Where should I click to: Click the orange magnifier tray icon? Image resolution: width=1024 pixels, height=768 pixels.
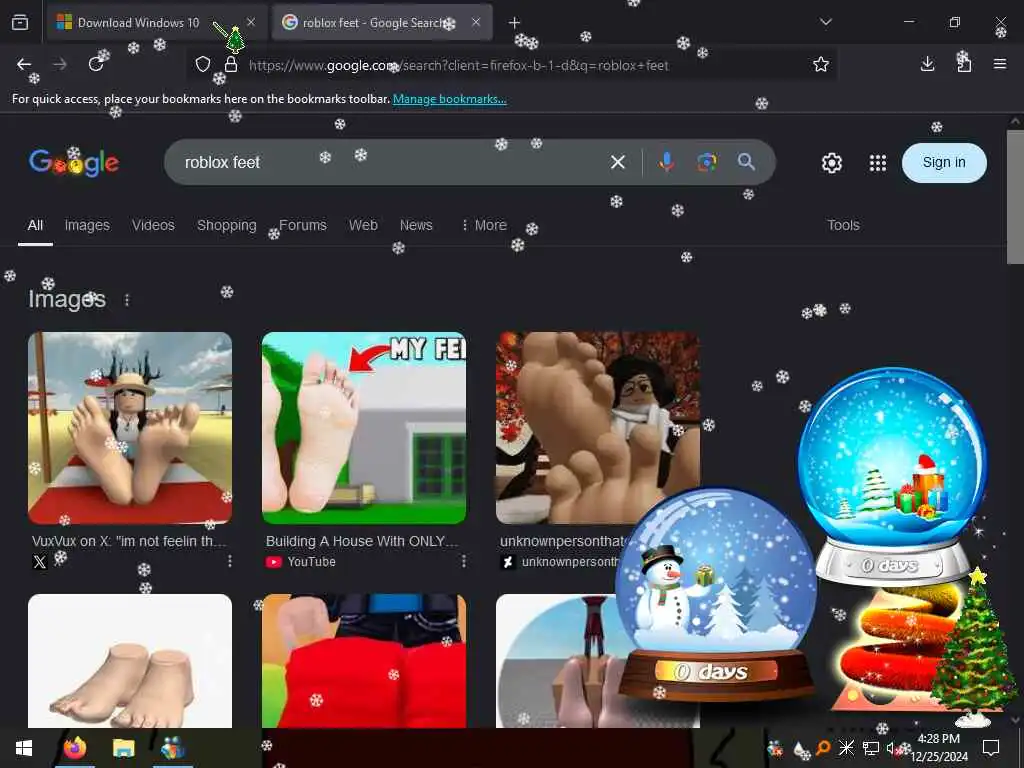(x=823, y=748)
